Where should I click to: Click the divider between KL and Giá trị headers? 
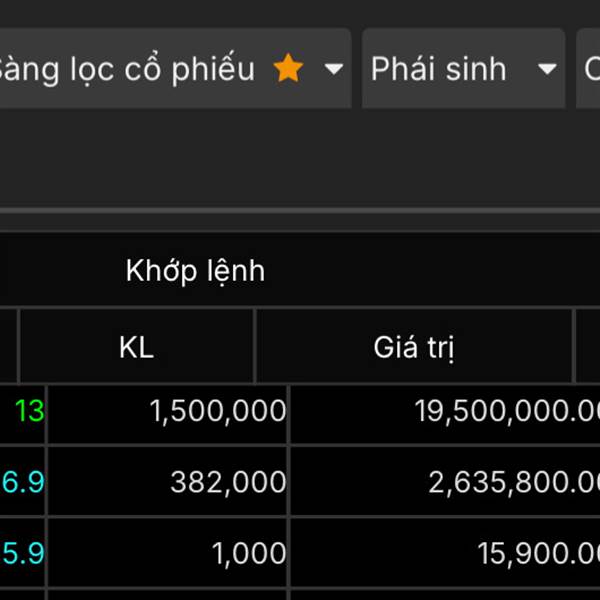coord(254,346)
